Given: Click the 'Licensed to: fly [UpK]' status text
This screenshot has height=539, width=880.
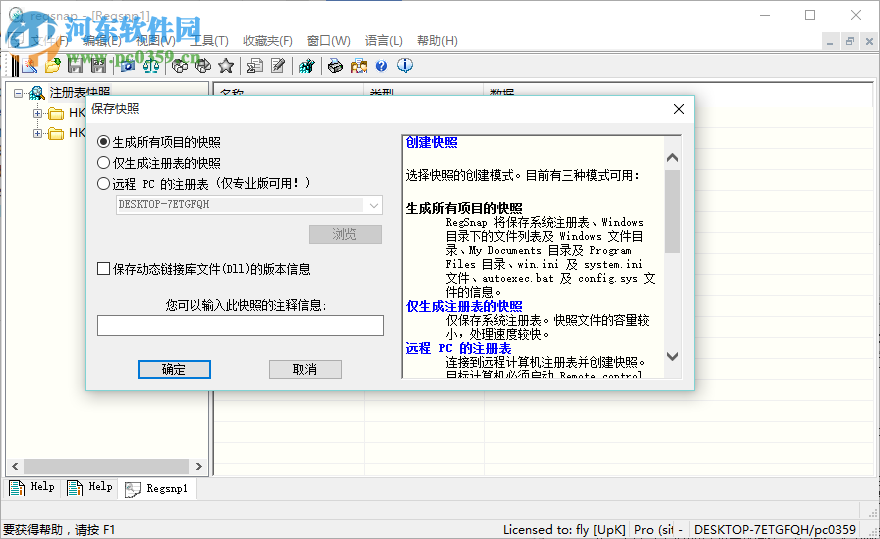Looking at the screenshot, I should tap(564, 529).
